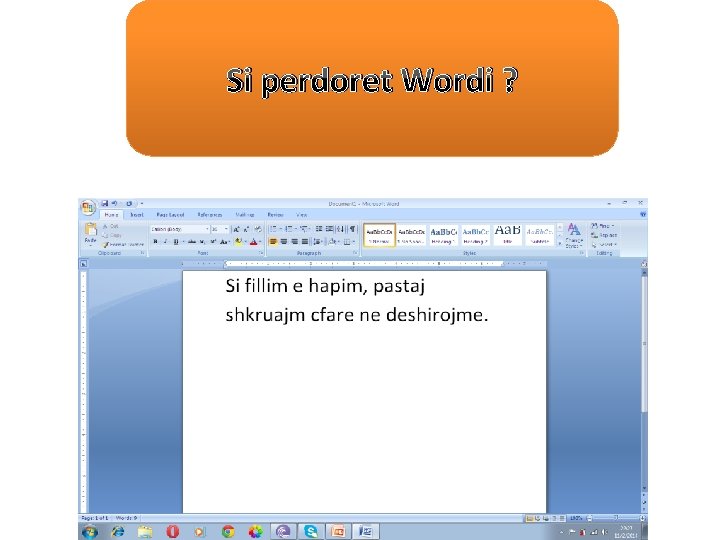Viewport: 720px width, 540px height.
Task: Apply subscript formatting
Action: pos(202,242)
